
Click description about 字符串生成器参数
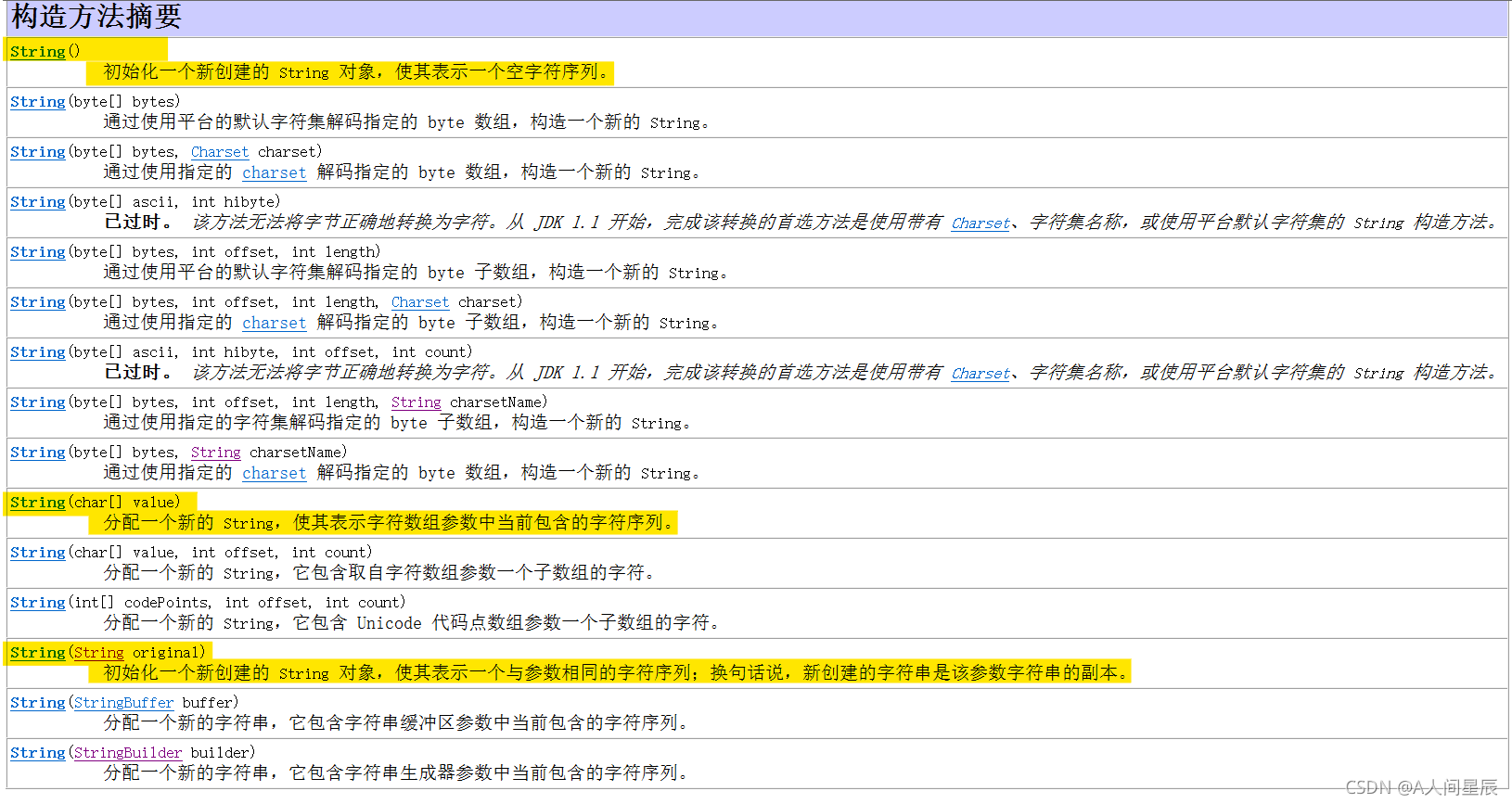click(396, 773)
